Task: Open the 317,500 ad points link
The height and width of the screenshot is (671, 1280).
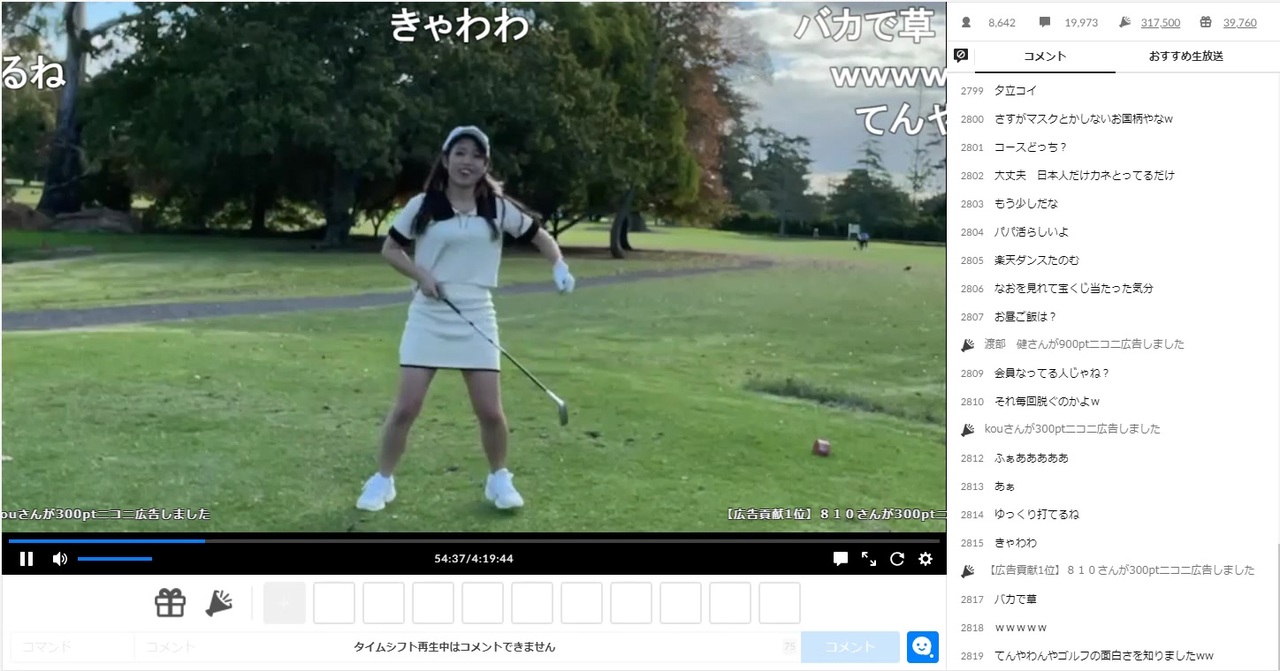Action: click(x=1160, y=22)
